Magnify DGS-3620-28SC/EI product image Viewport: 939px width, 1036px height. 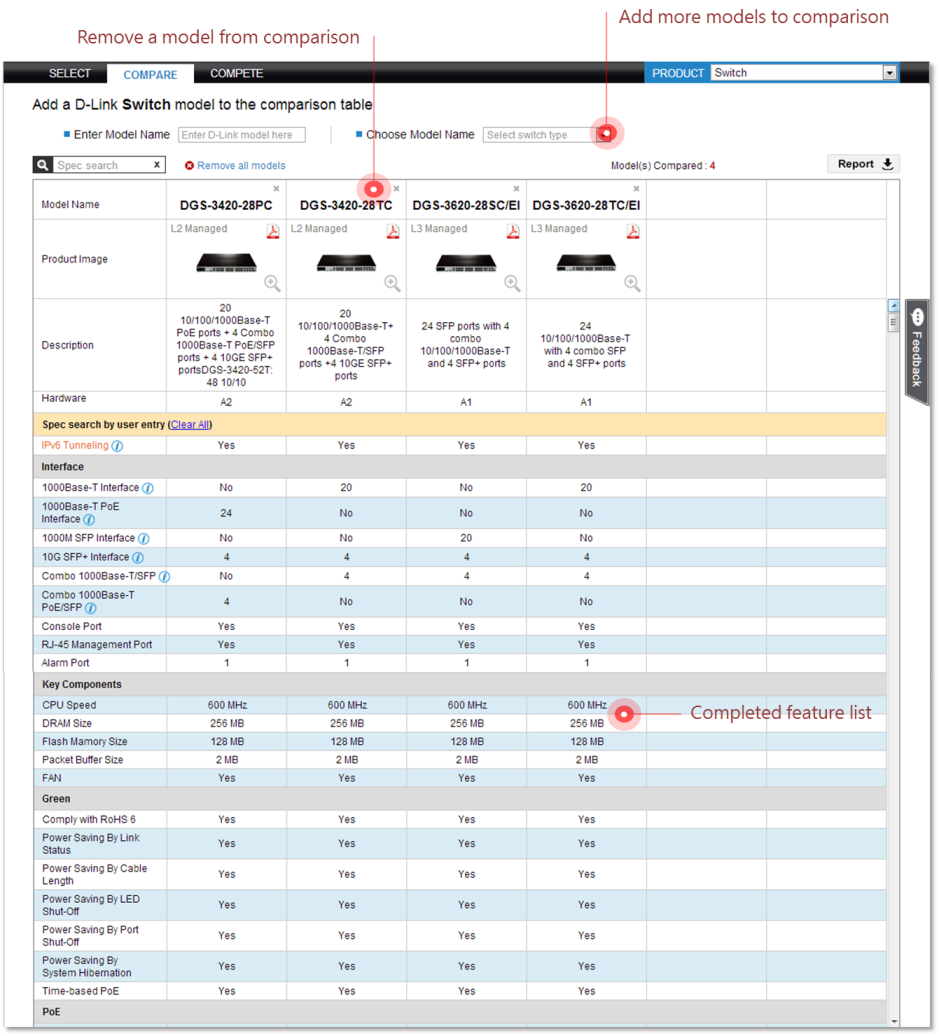coord(512,283)
